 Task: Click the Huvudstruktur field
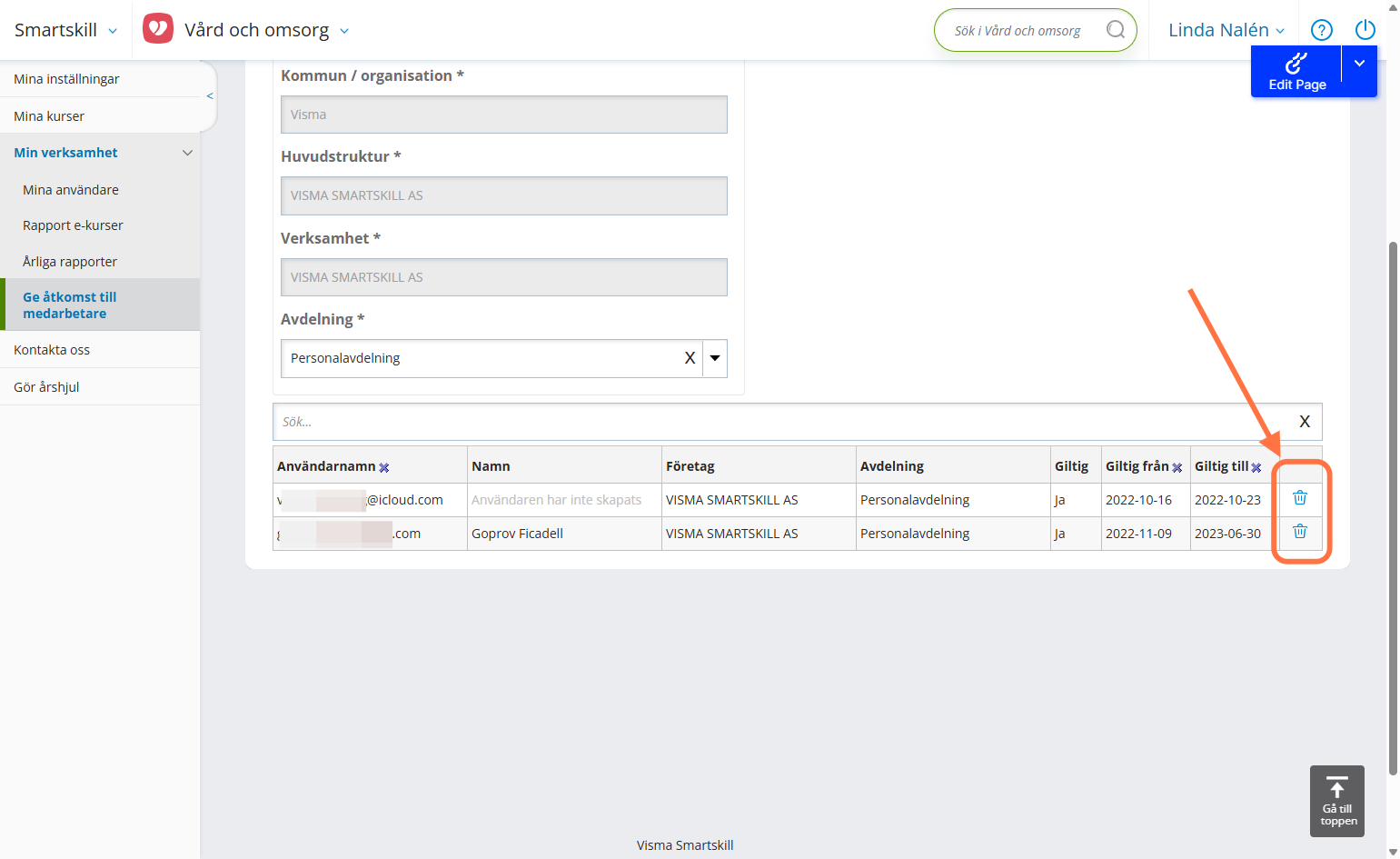click(x=504, y=195)
